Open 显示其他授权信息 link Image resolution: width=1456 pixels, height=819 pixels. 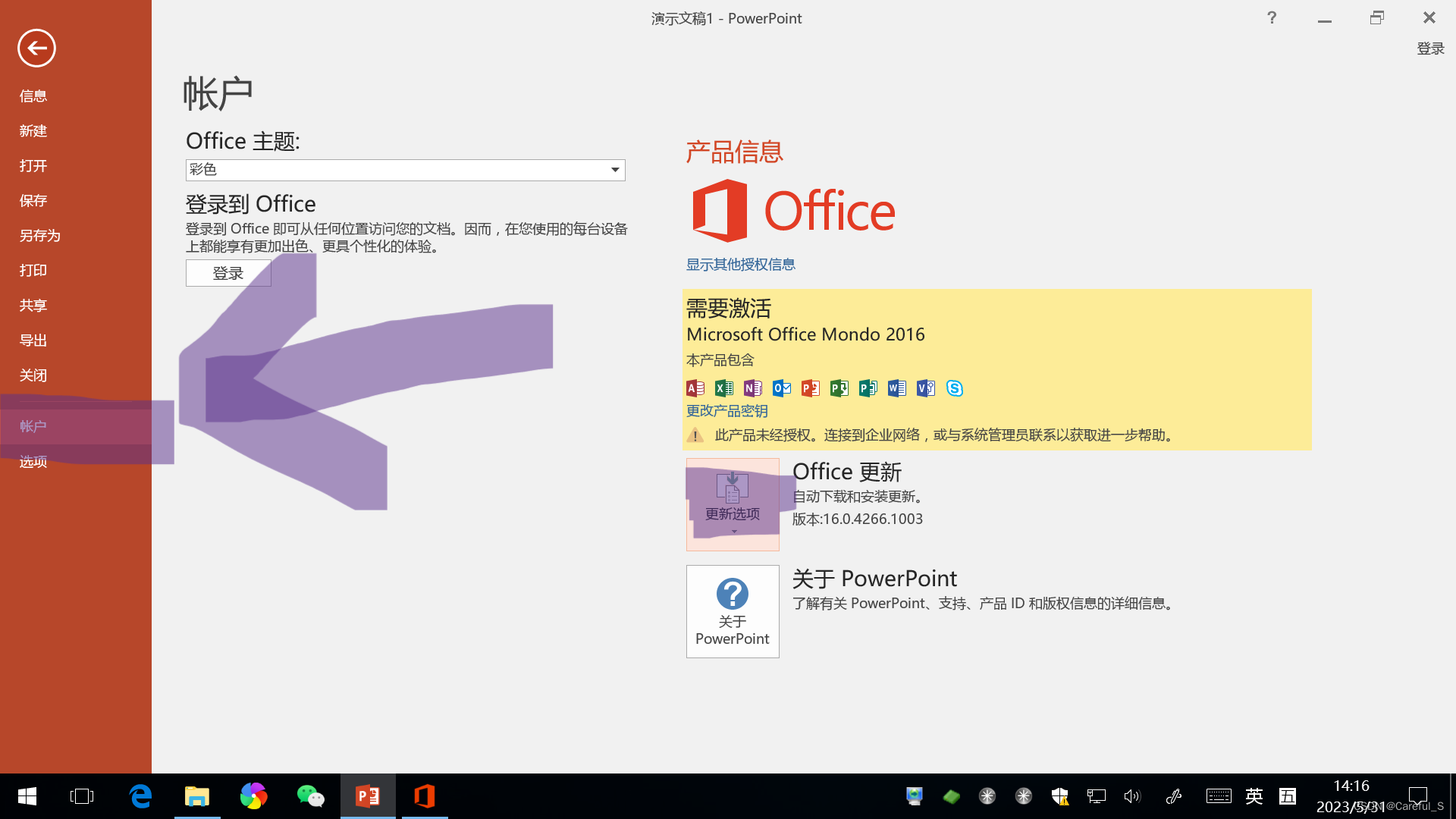pyautogui.click(x=740, y=265)
